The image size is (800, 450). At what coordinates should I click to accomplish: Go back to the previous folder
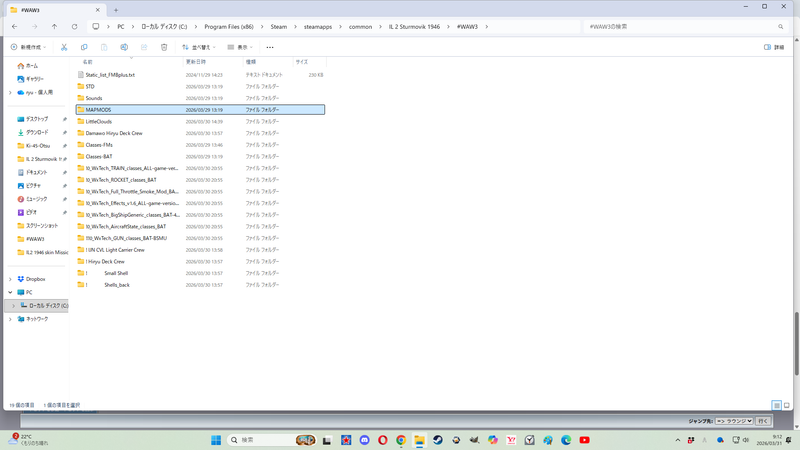(14, 27)
